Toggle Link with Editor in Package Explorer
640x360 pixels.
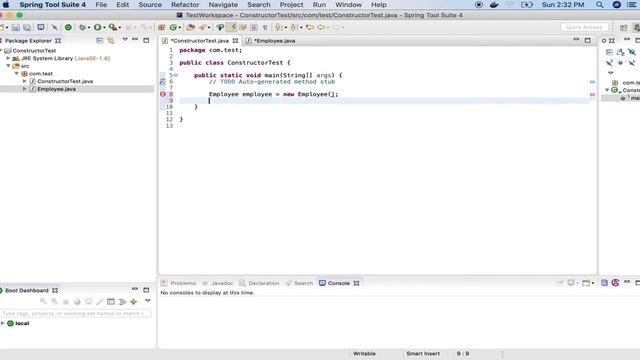coord(111,40)
